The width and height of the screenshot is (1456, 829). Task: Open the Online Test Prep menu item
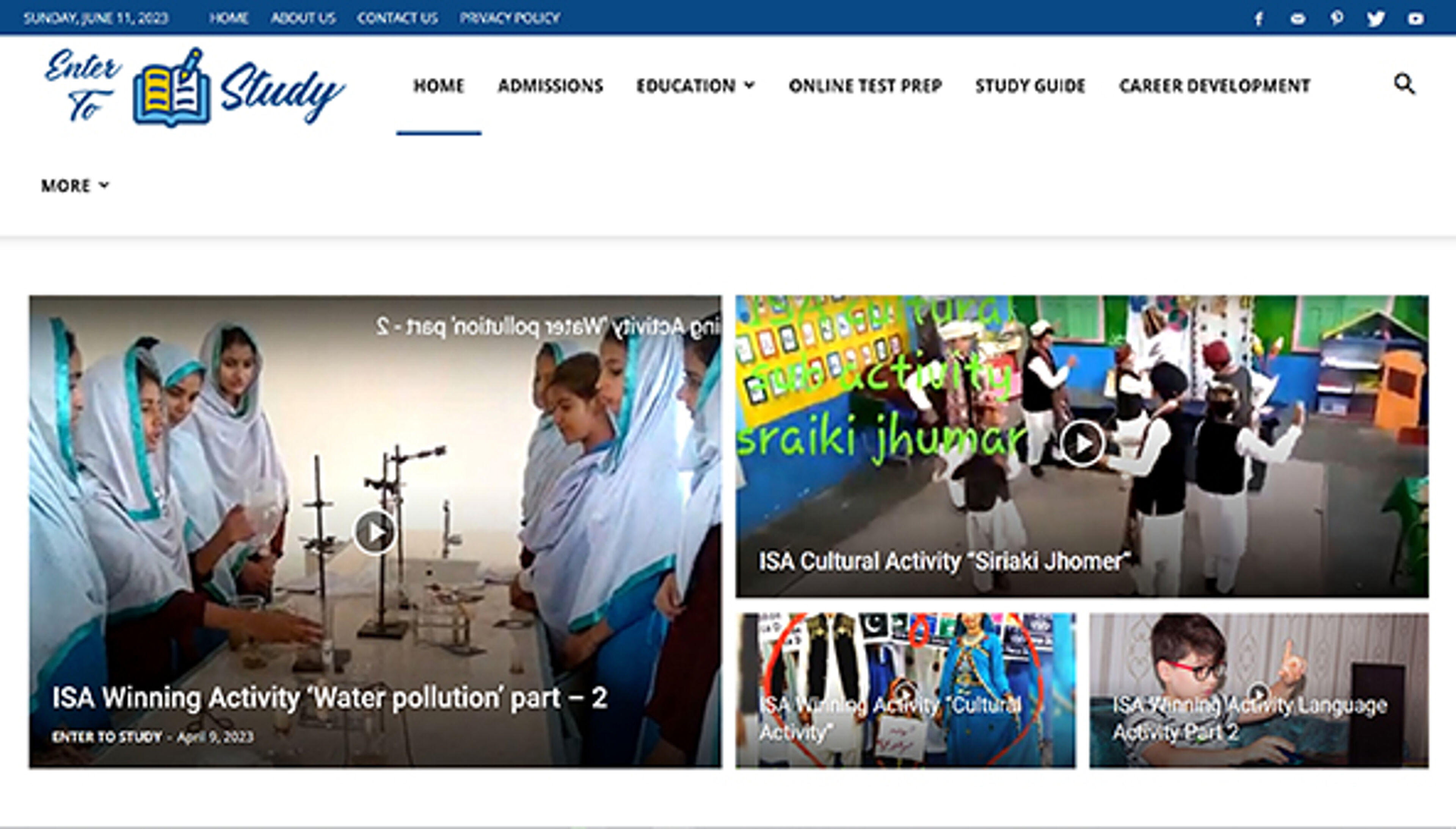(865, 85)
